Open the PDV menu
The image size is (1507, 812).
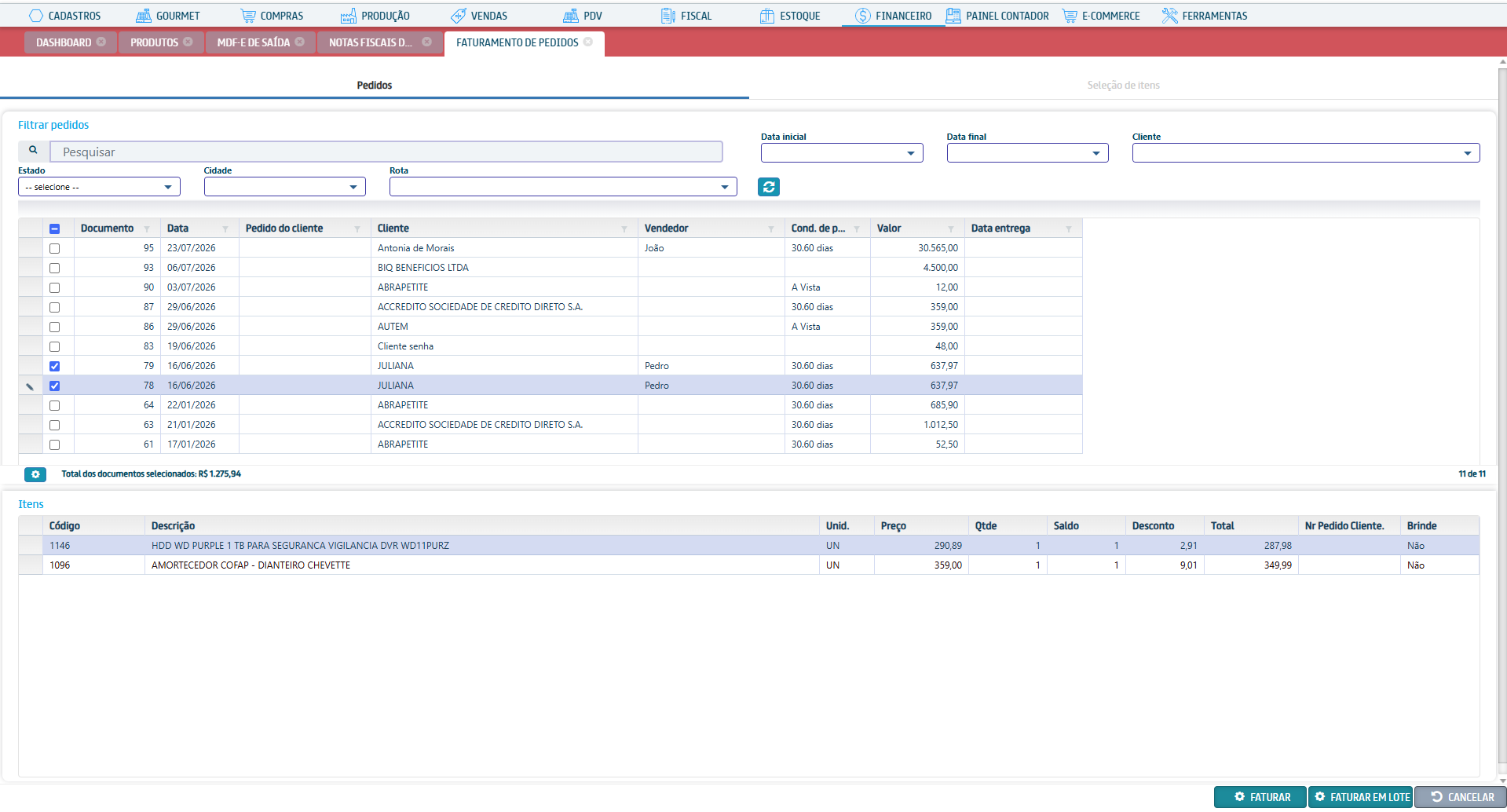[583, 16]
